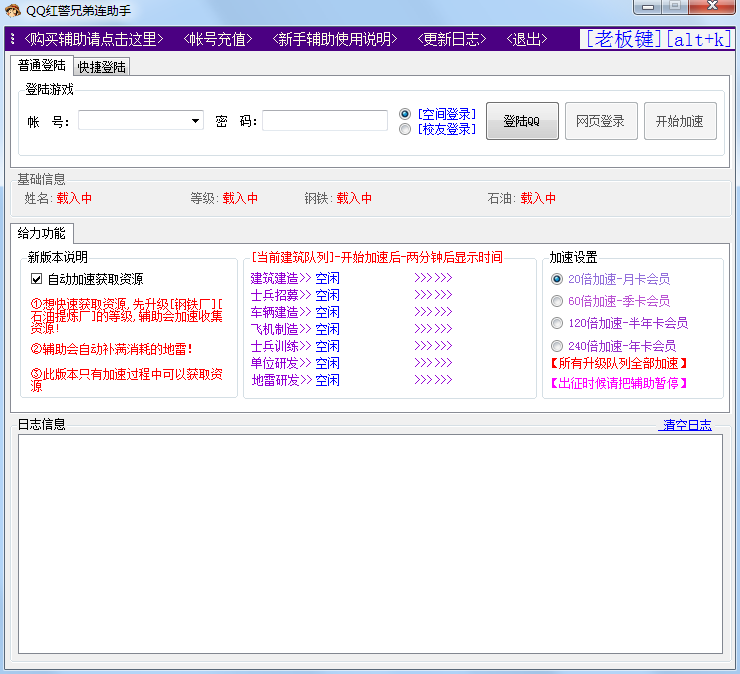740x674 pixels.
Task: Open <新手辅助使用说明> menu item
Action: tap(335, 39)
